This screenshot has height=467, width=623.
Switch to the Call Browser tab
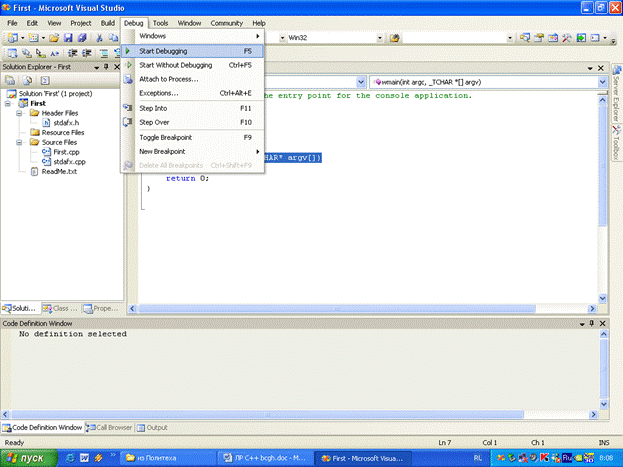point(109,428)
